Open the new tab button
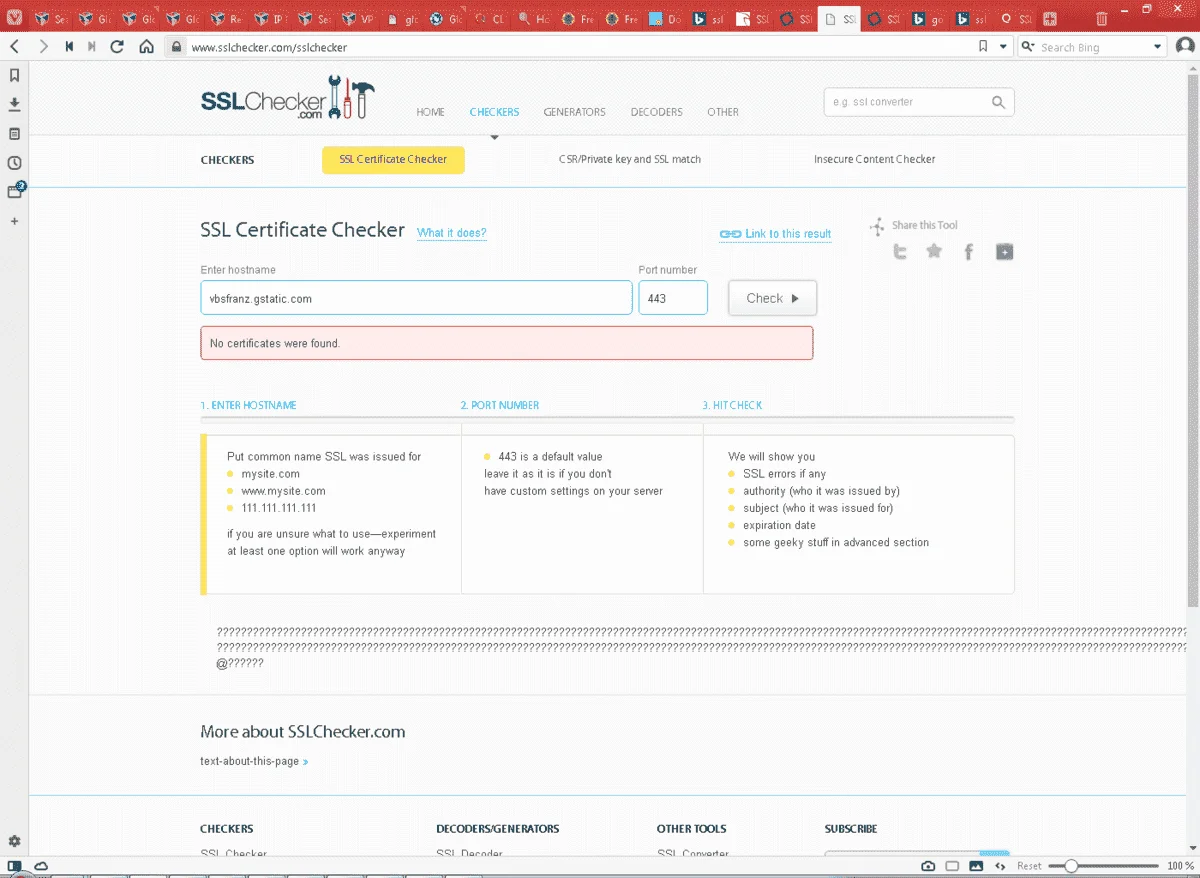This screenshot has width=1200, height=878. pyautogui.click(x=1049, y=18)
